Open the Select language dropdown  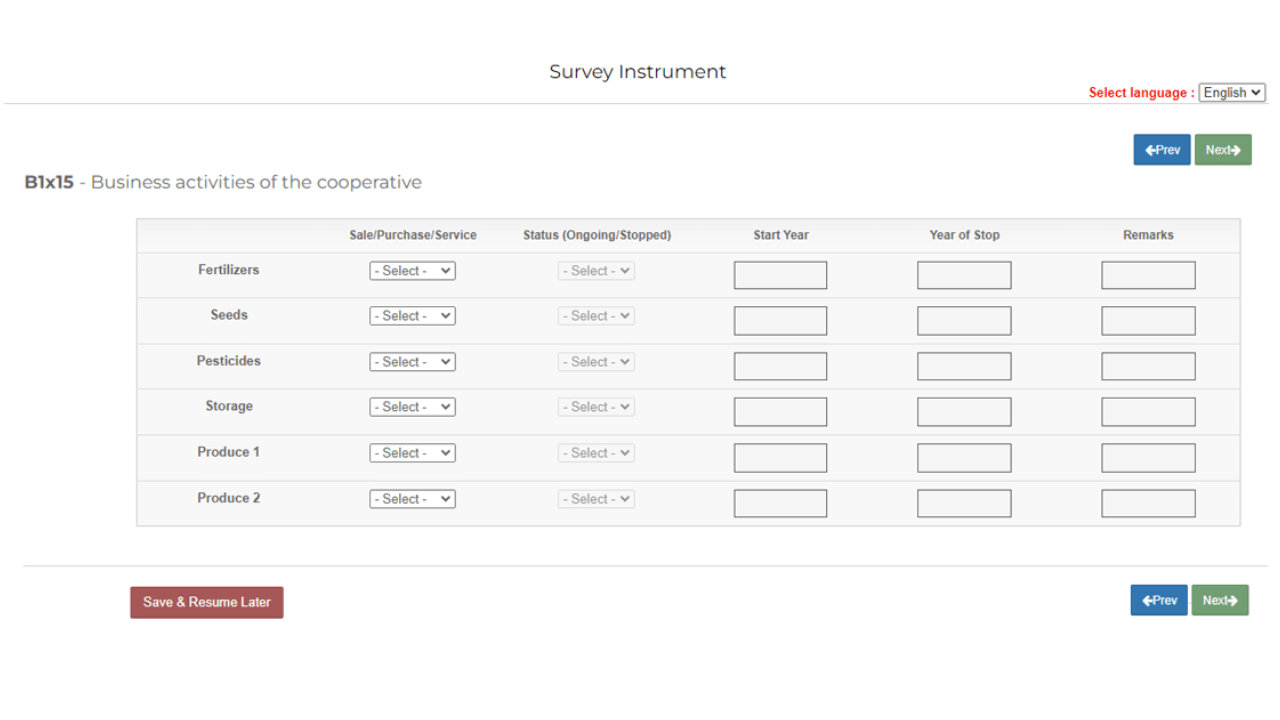1232,93
